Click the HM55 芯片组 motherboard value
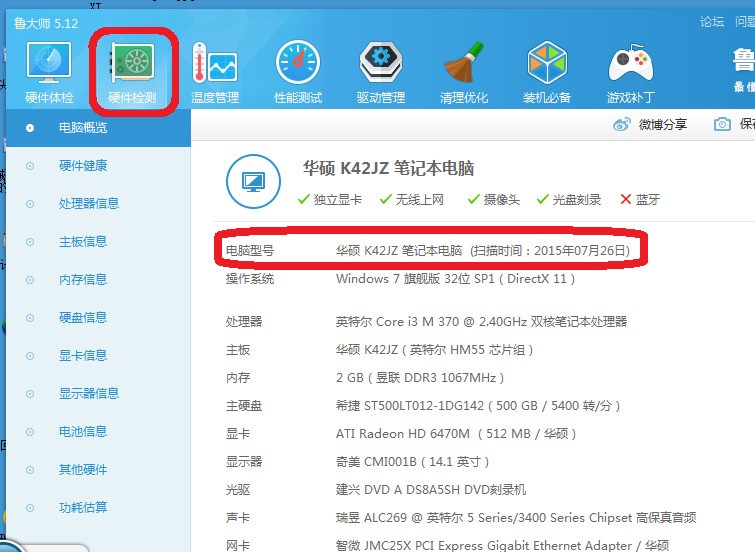 click(x=434, y=350)
